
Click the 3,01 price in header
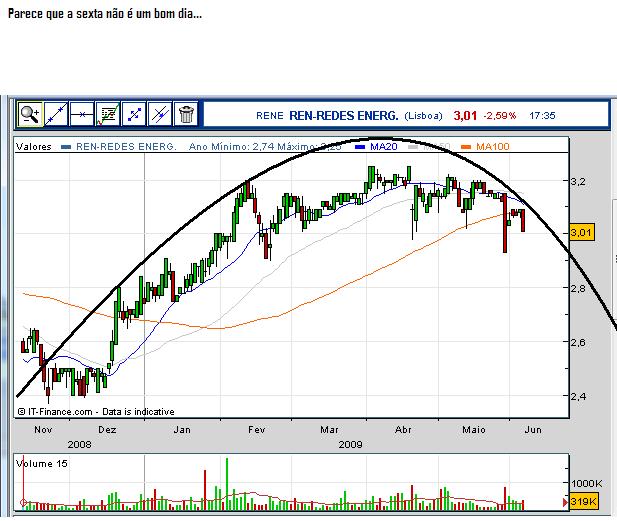pos(465,116)
